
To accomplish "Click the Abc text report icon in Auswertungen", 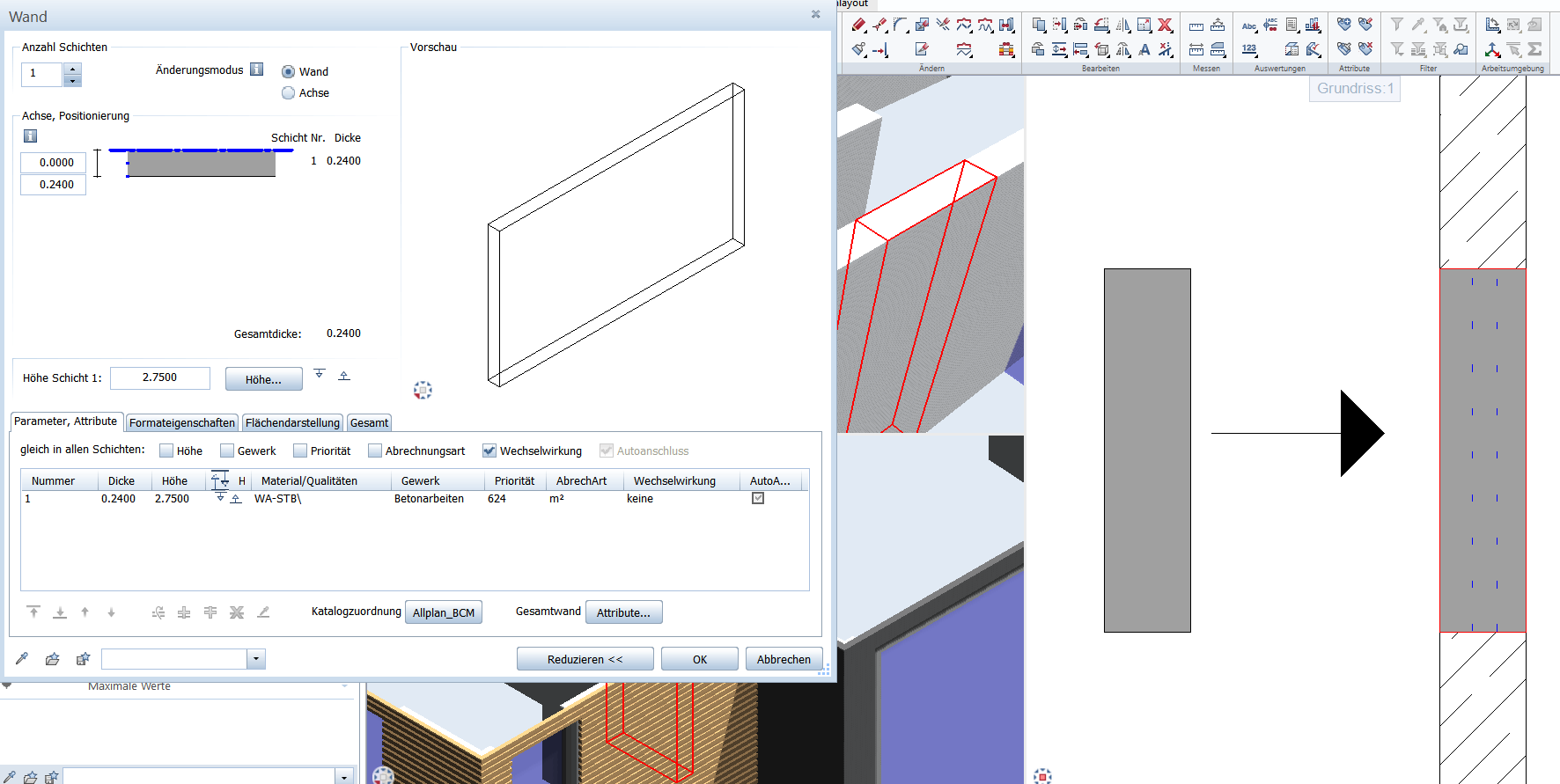I will coord(1249,26).
